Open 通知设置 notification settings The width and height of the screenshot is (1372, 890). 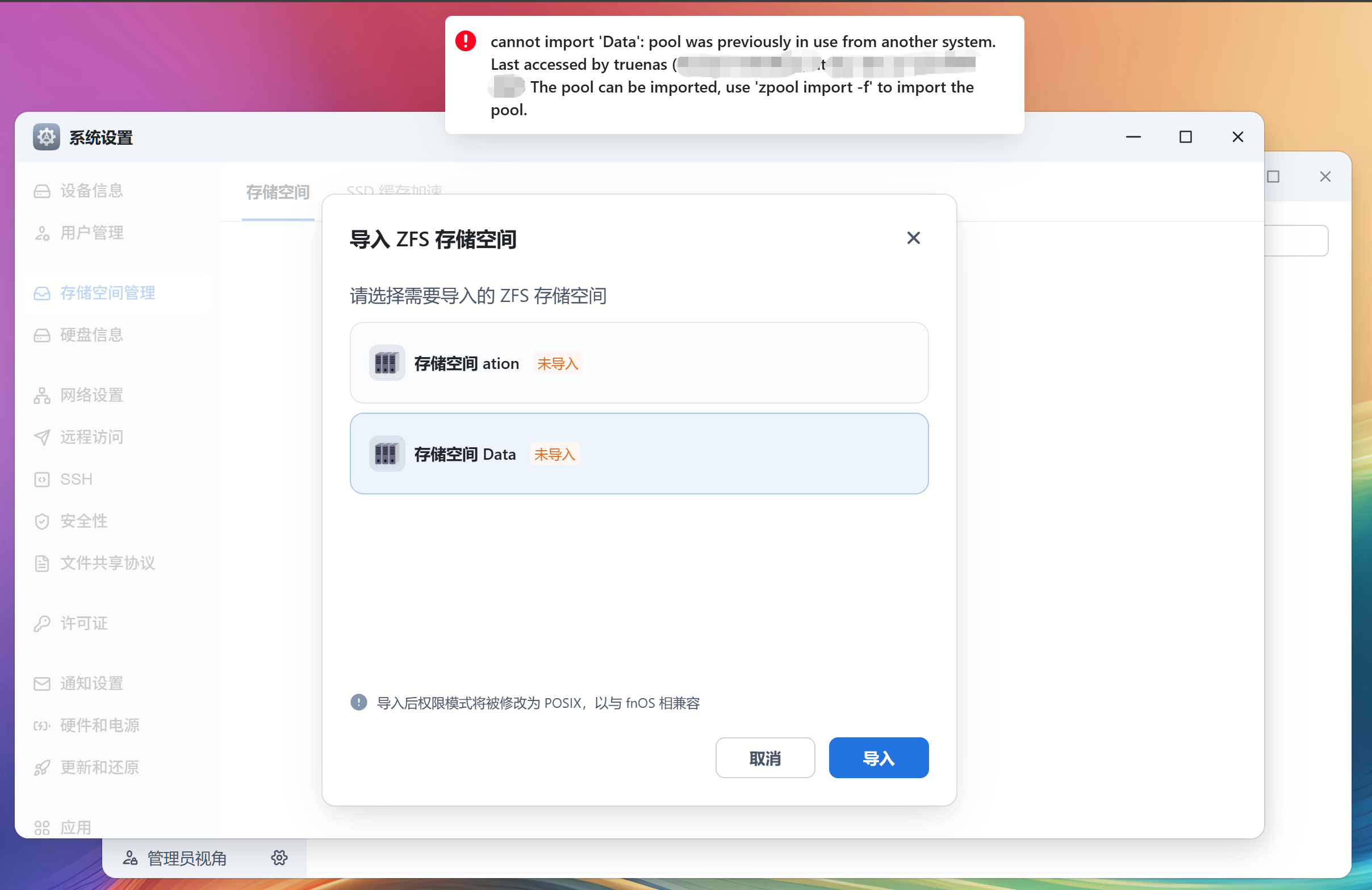click(x=91, y=683)
